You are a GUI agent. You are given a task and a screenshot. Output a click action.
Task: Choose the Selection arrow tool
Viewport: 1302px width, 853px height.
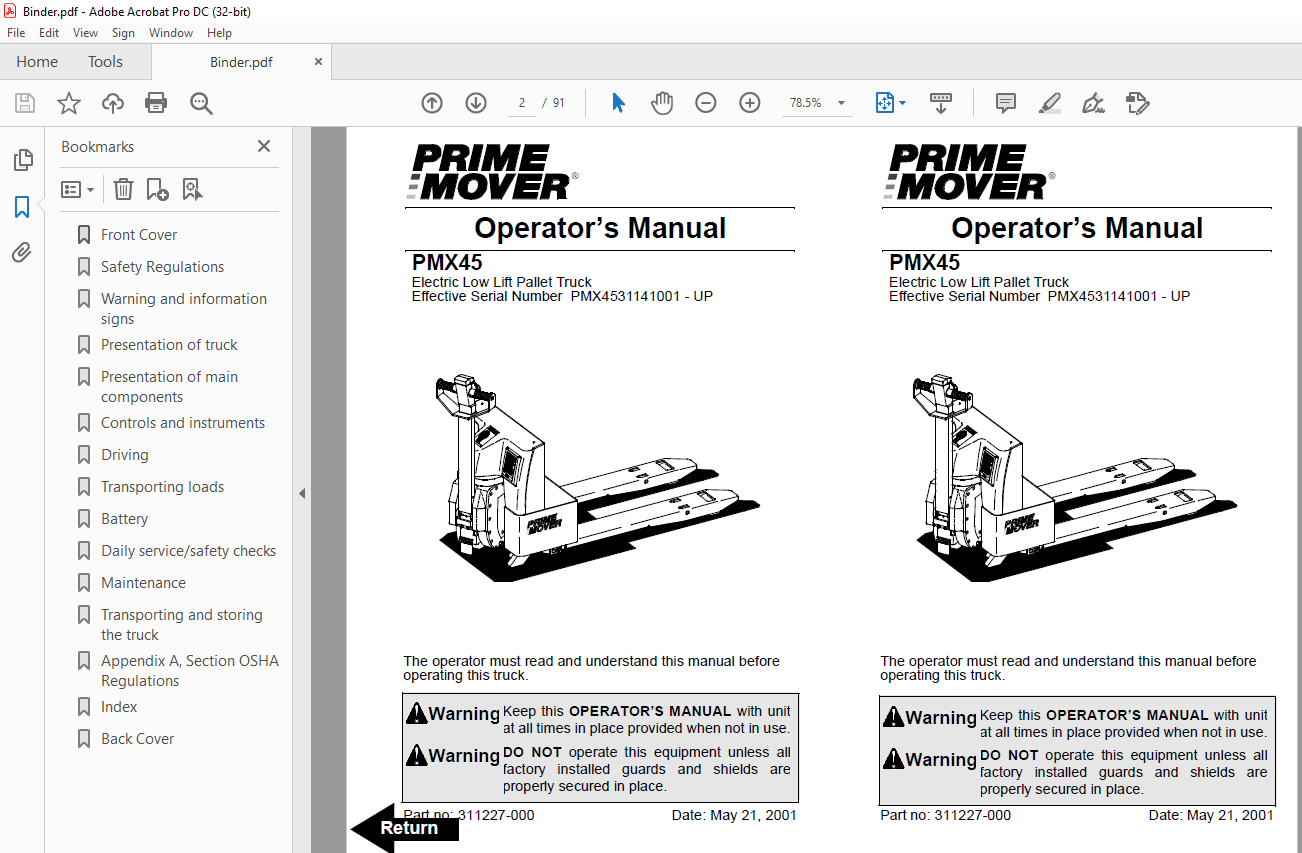click(618, 103)
